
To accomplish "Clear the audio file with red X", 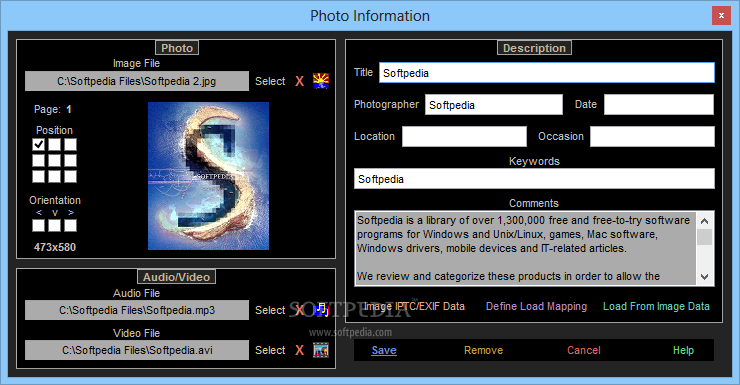I will tap(300, 310).
